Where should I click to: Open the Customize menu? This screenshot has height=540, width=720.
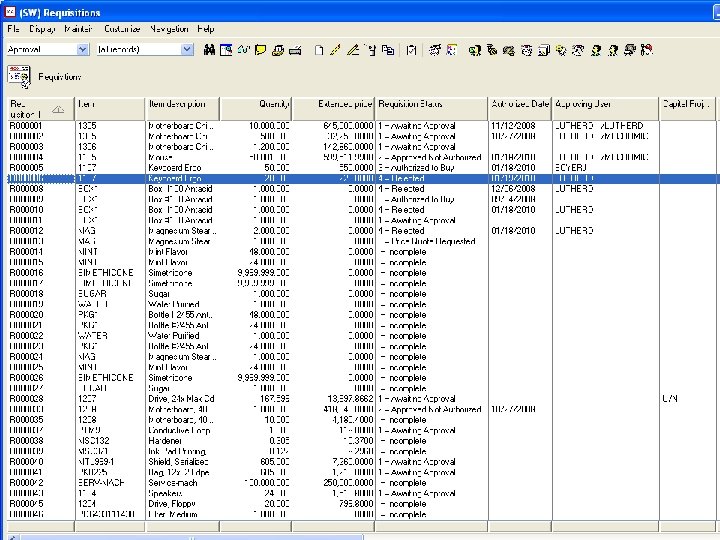[x=122, y=29]
